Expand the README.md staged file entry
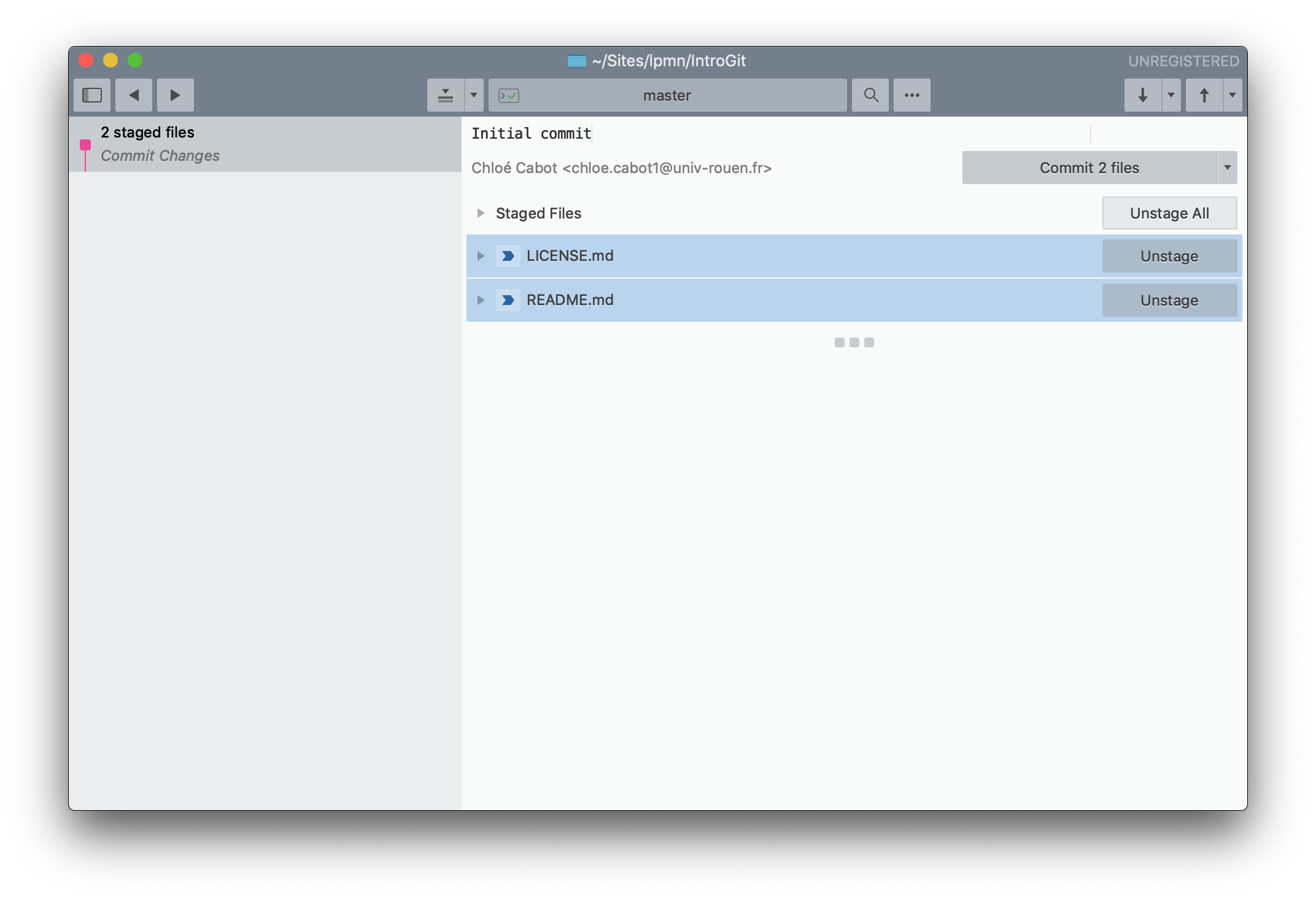Screen dimensions: 1316x901 (x=481, y=300)
